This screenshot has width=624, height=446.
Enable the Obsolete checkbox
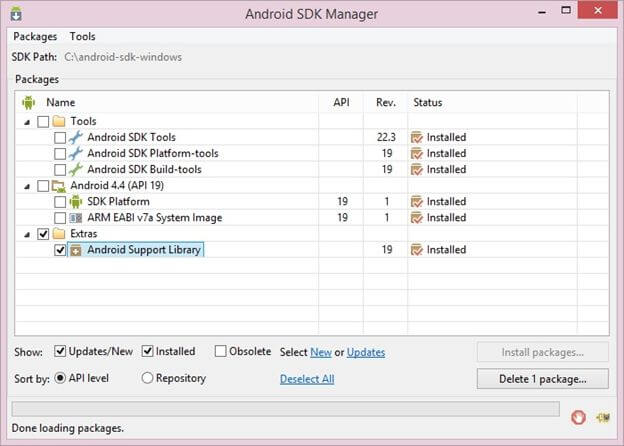click(x=221, y=352)
